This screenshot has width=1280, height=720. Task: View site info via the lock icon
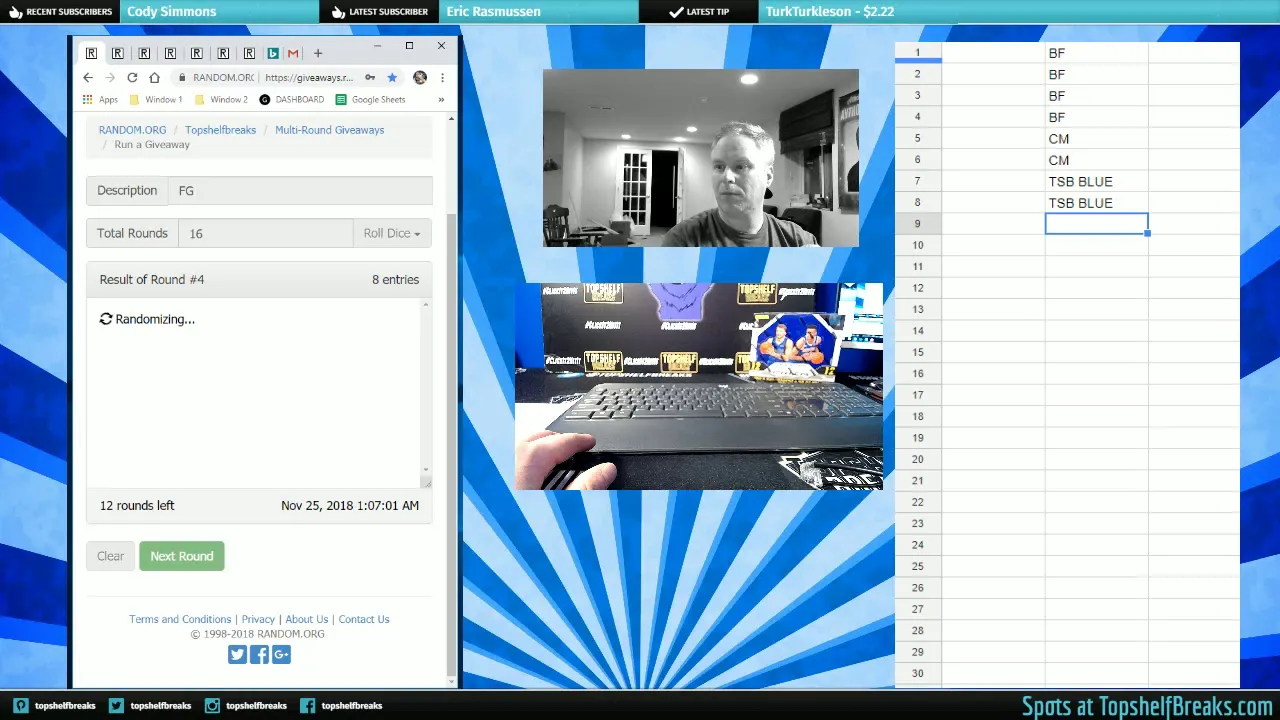182,77
